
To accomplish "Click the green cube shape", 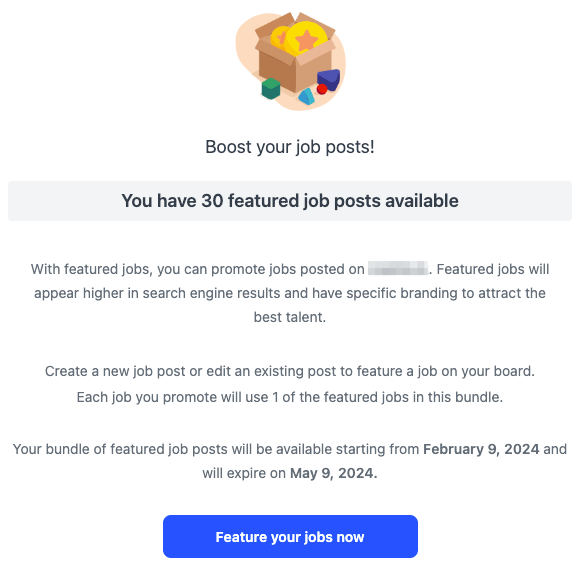I will coord(271,89).
